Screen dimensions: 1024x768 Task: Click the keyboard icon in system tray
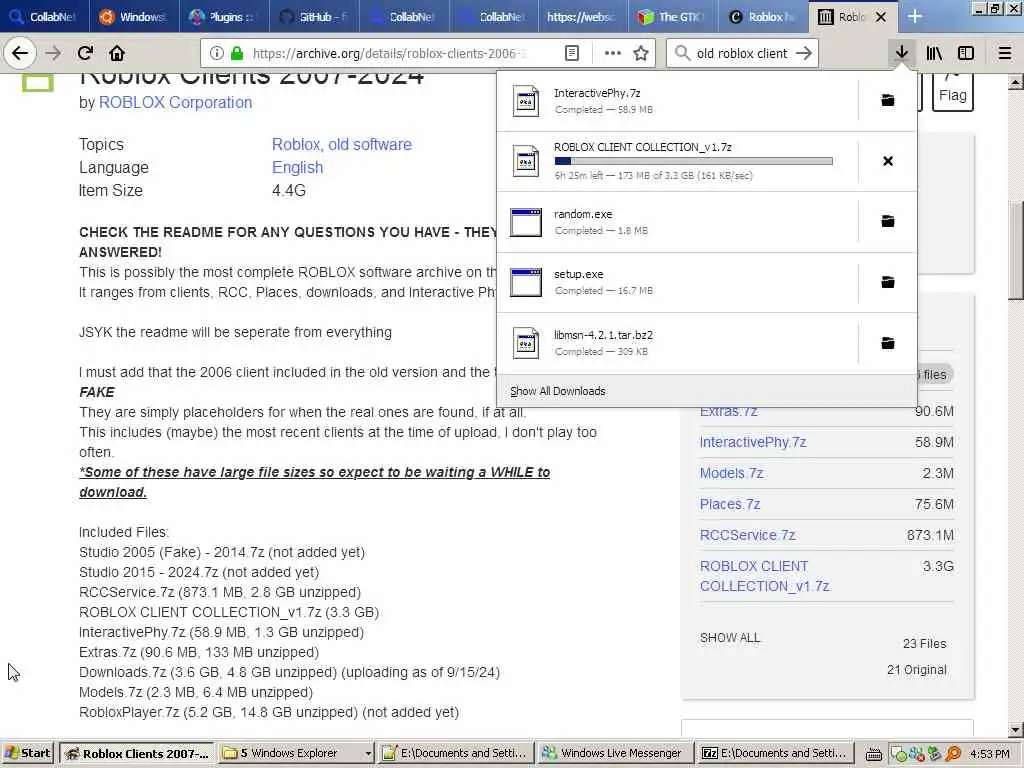874,754
